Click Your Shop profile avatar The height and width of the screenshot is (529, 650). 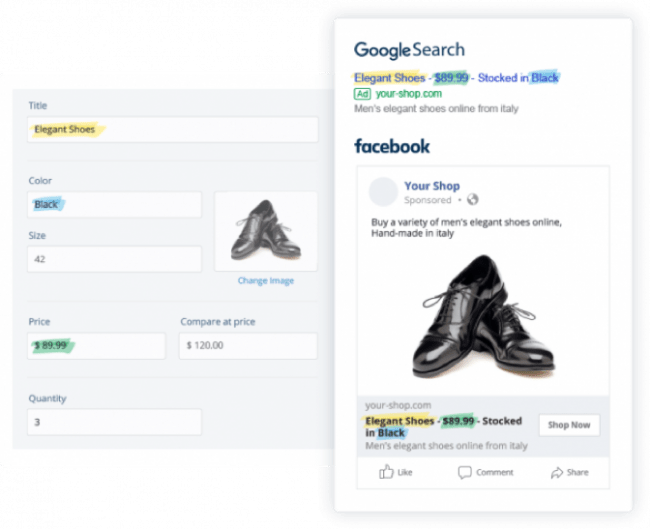[x=383, y=192]
